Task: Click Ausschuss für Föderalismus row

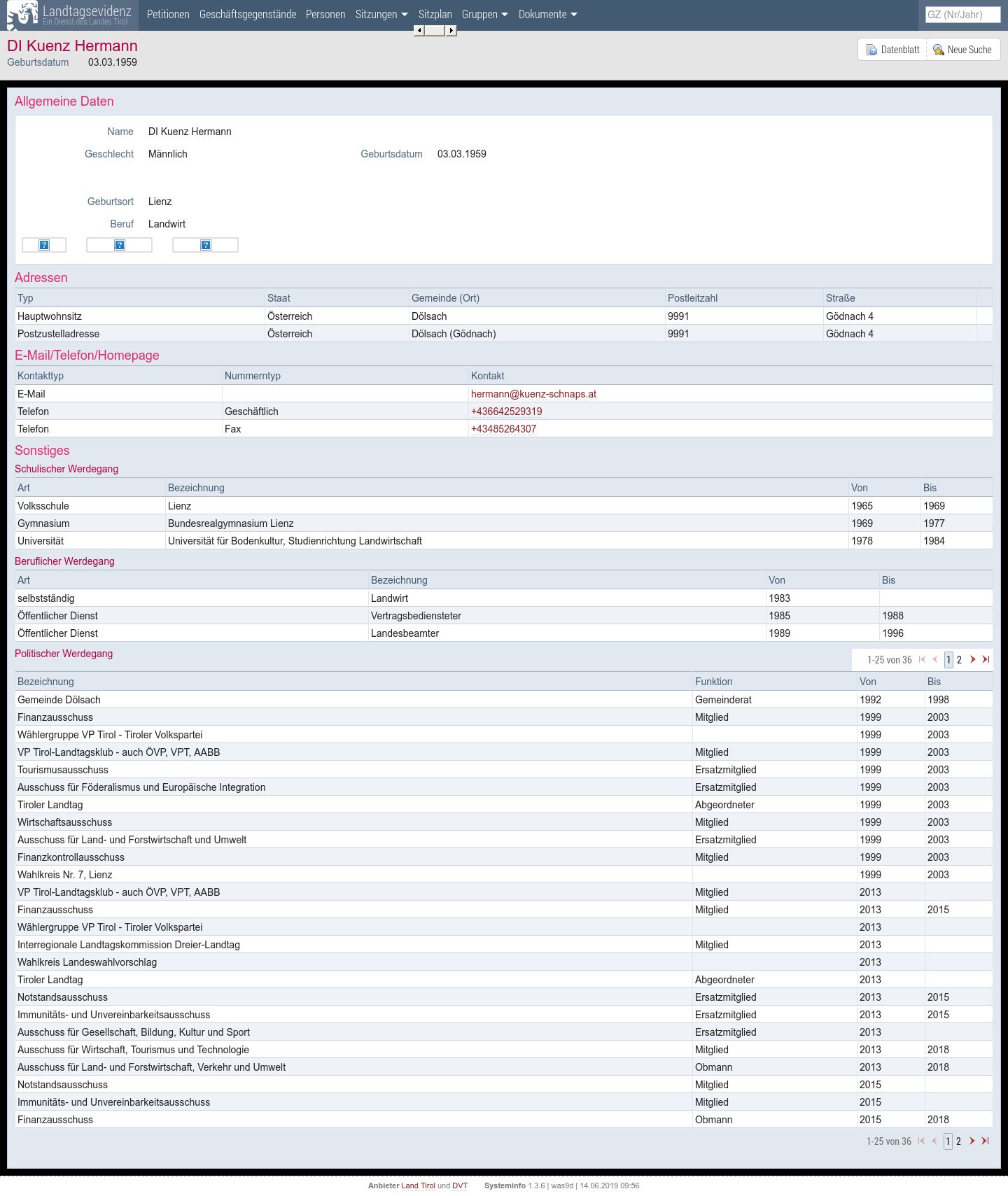Action: (x=503, y=787)
